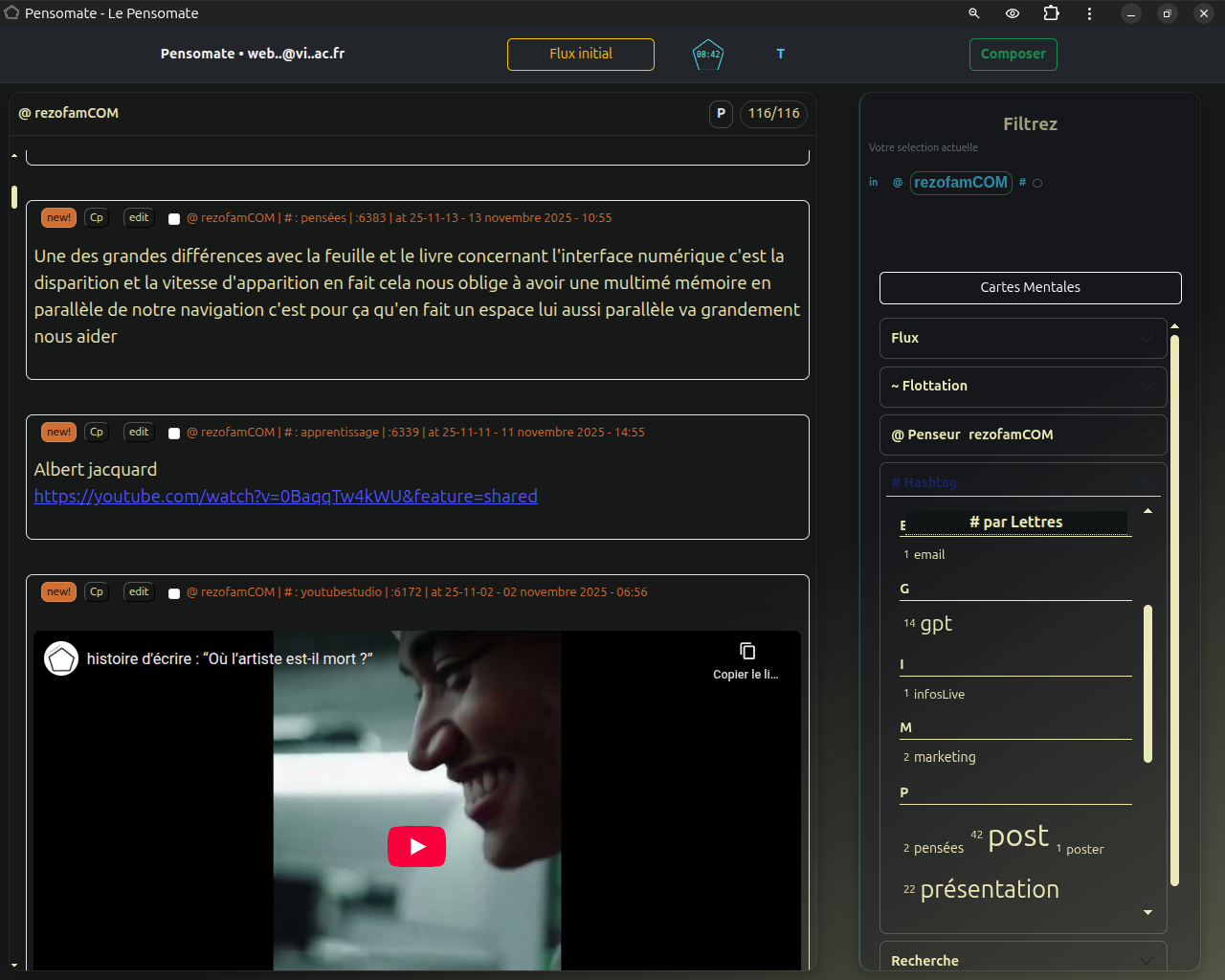
Task: Open the browser extensions puzzle icon
Action: (x=1051, y=13)
